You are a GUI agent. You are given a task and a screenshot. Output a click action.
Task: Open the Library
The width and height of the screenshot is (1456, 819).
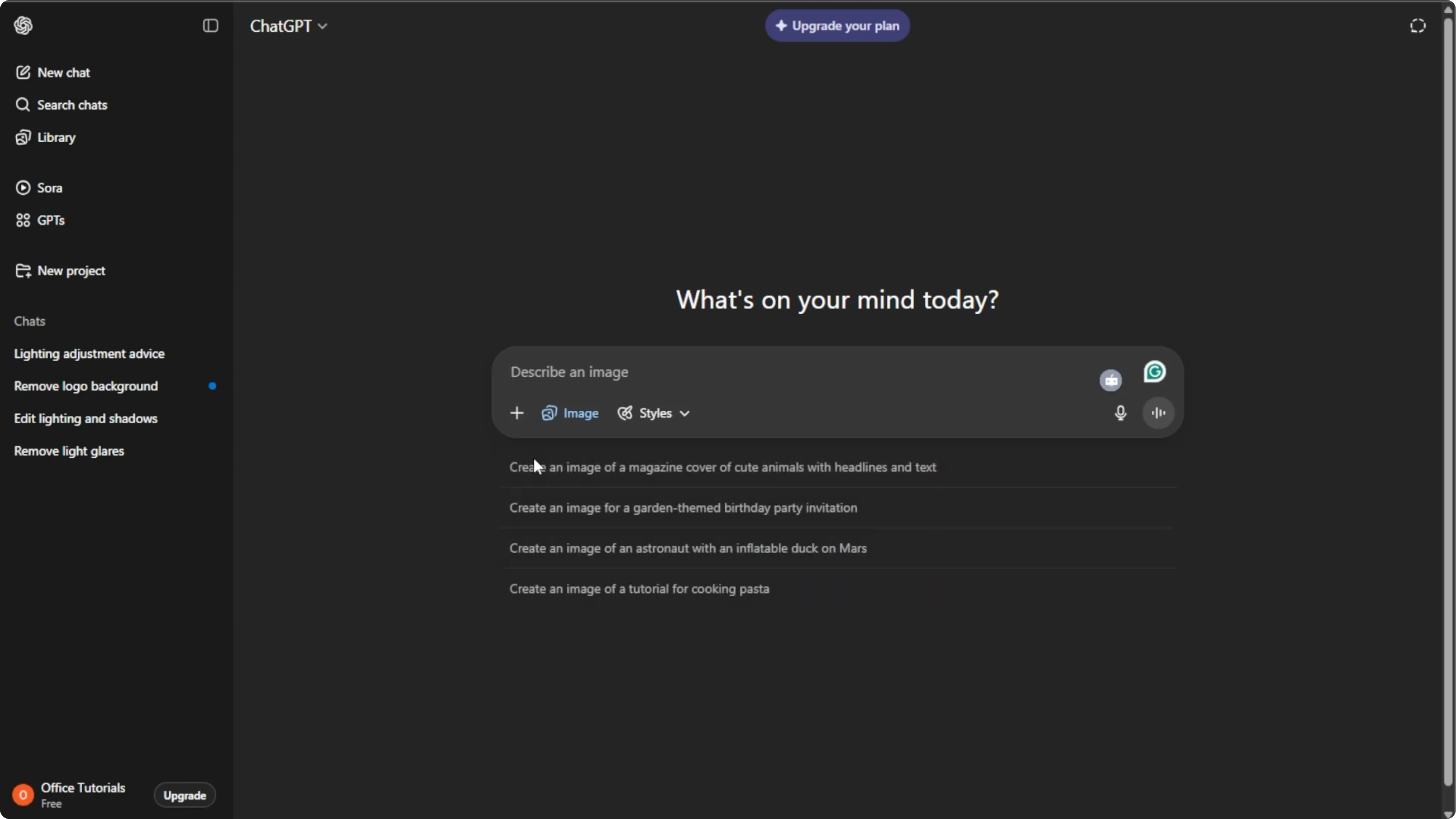45,137
